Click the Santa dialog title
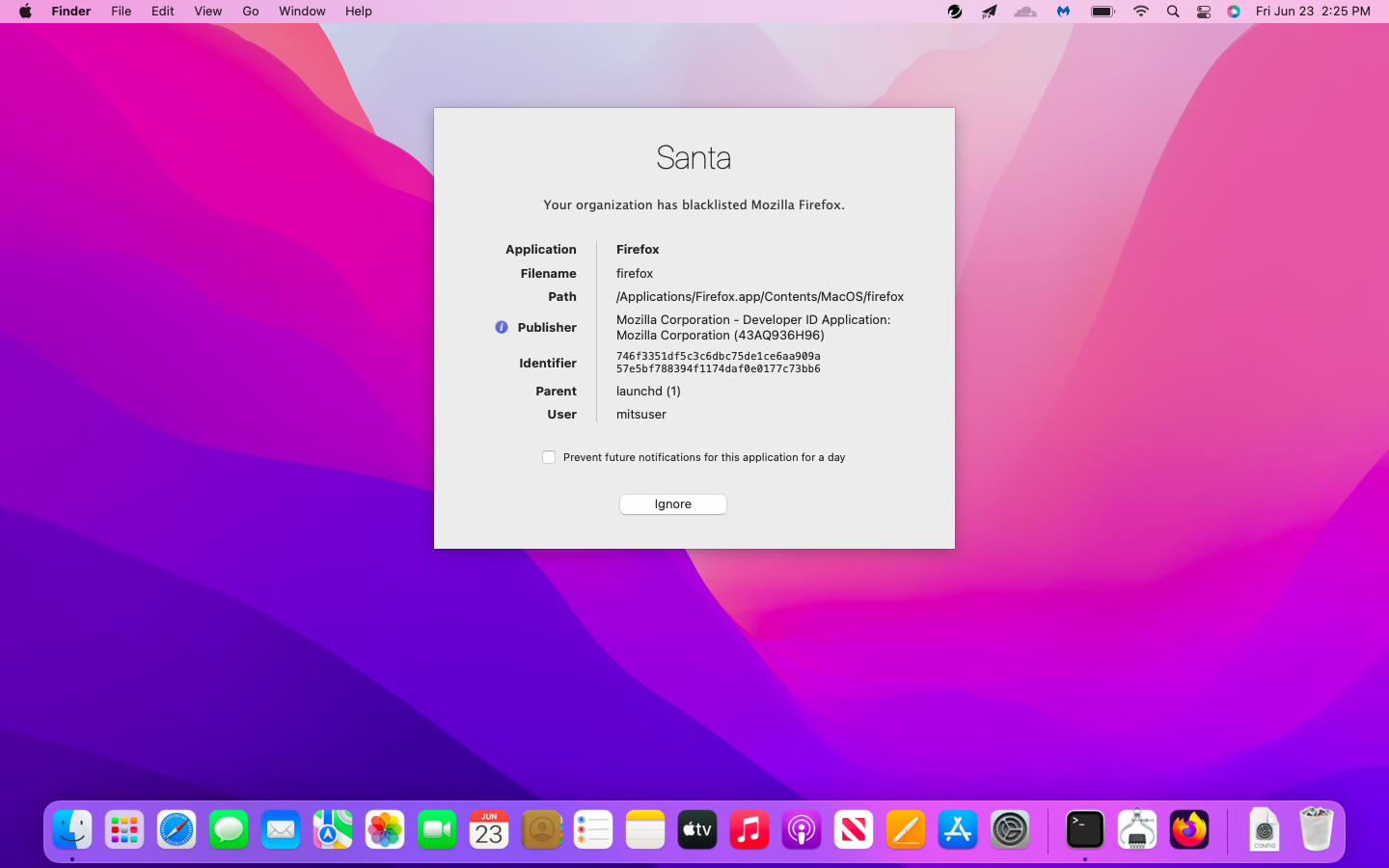 694,157
